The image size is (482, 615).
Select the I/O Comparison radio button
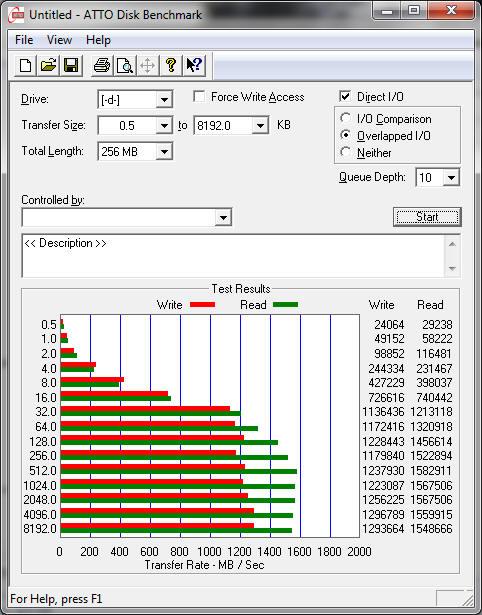pyautogui.click(x=346, y=118)
